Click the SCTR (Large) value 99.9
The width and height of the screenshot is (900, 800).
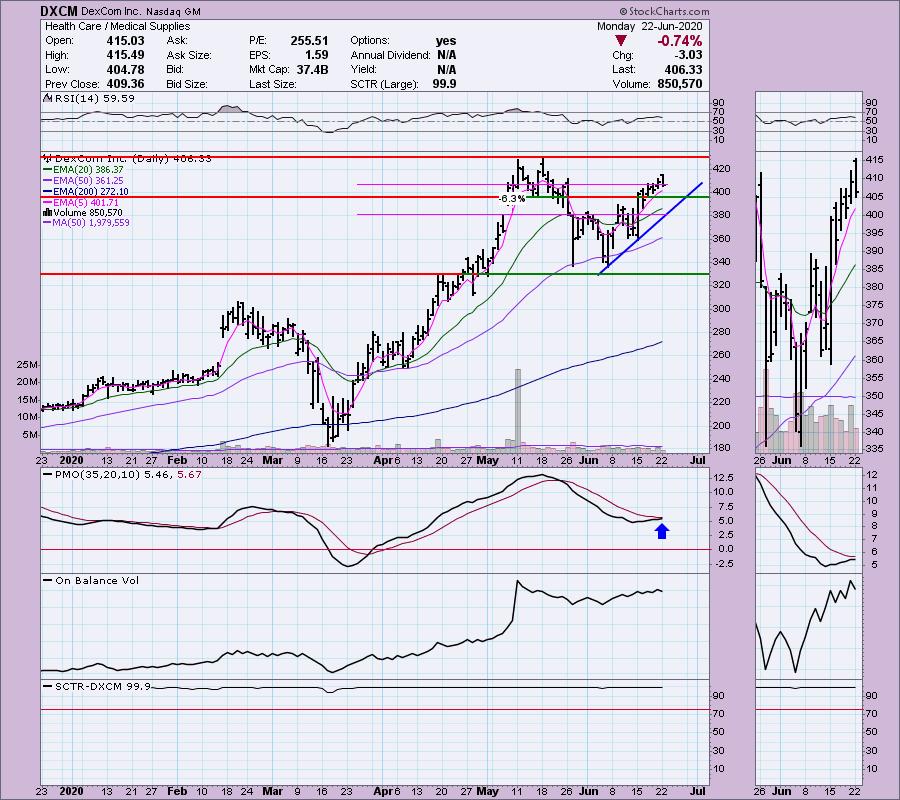pyautogui.click(x=445, y=84)
